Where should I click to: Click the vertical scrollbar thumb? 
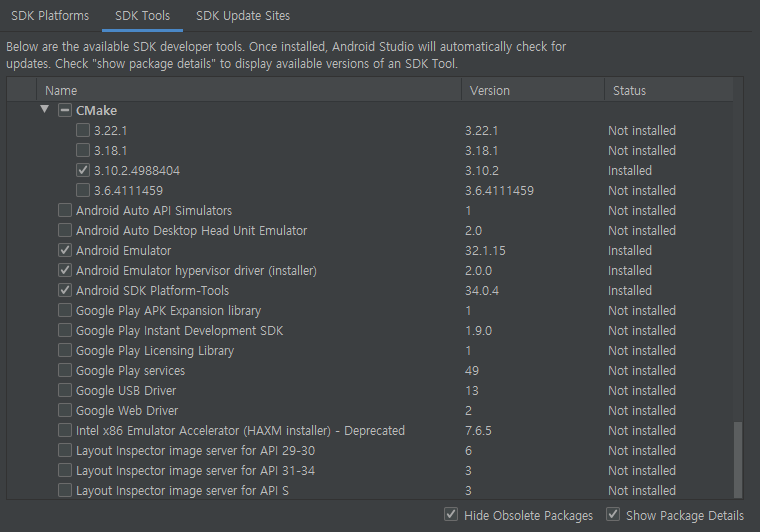738,459
